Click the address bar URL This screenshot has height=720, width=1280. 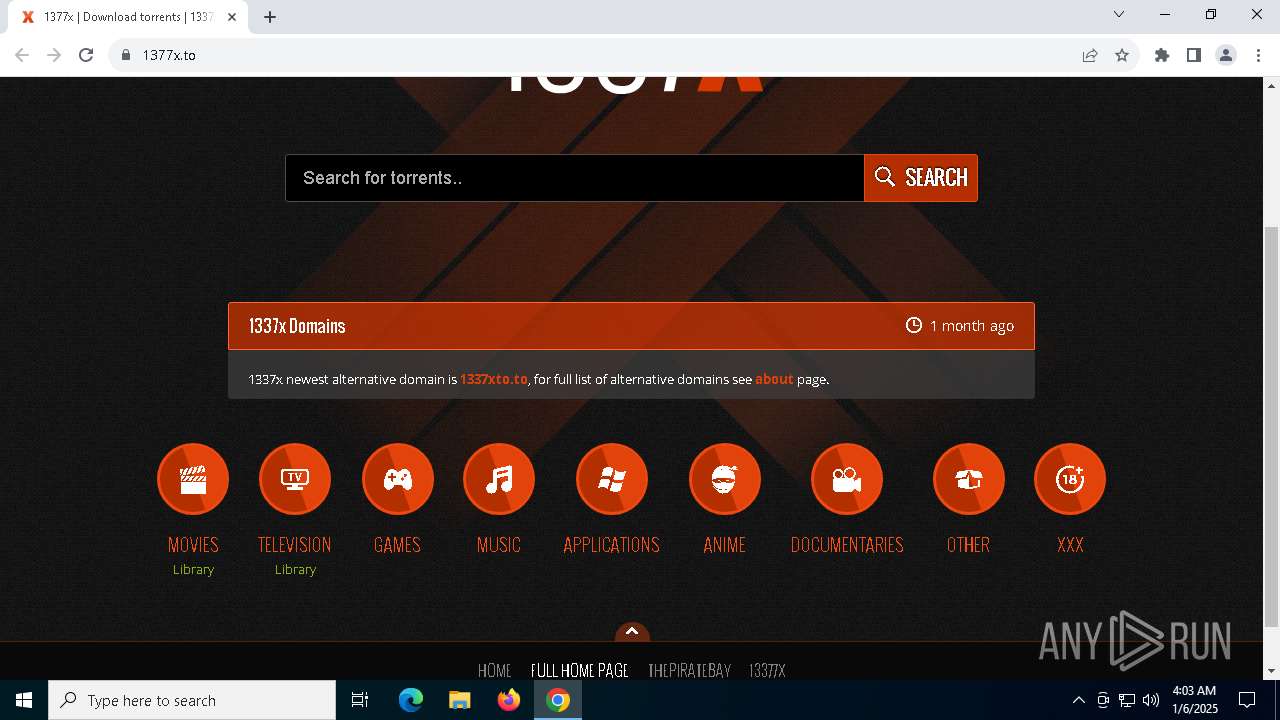(x=169, y=55)
